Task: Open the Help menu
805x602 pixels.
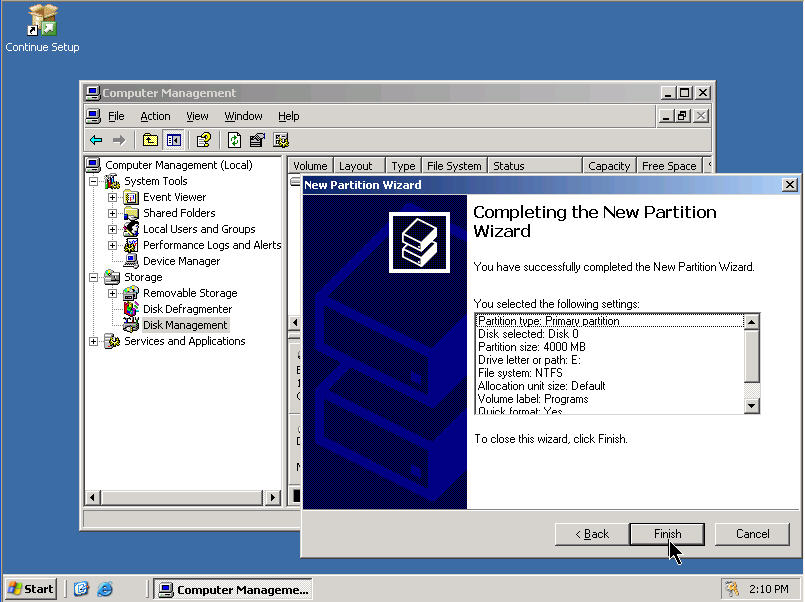Action: point(289,116)
